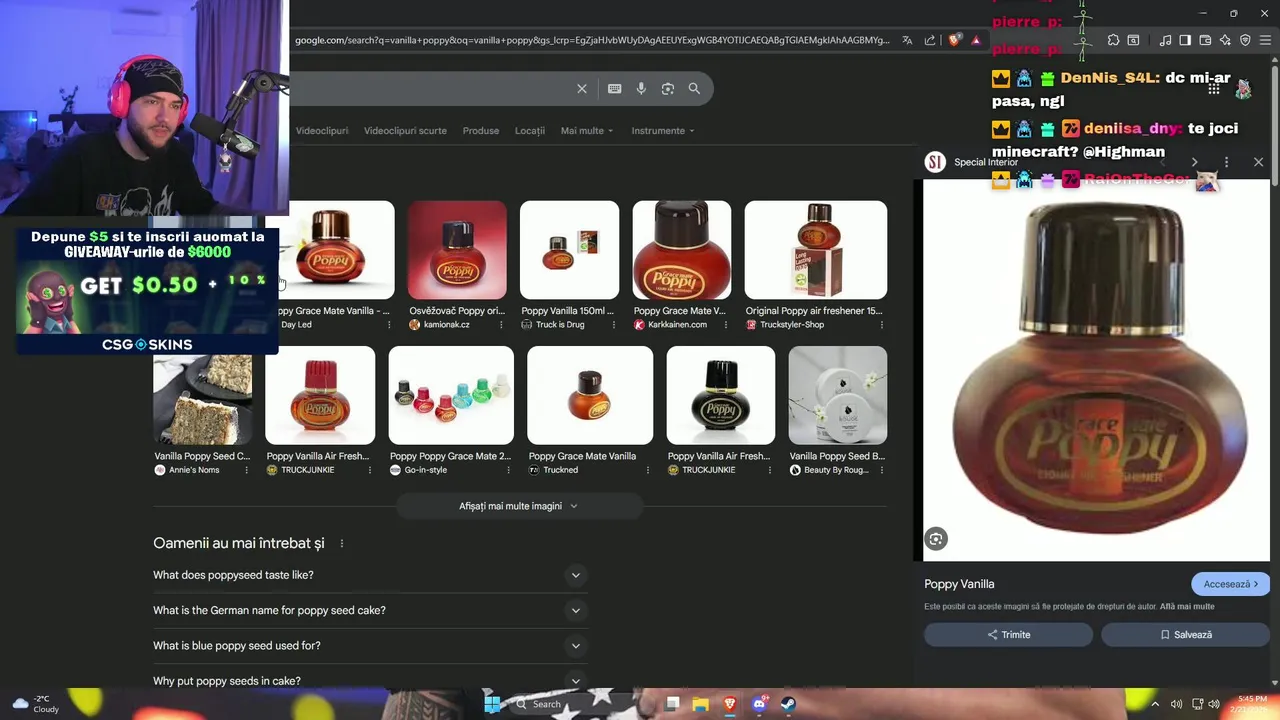Viewport: 1280px width, 720px height.
Task: Open the Brave VPN shield icon
Action: [x=1245, y=40]
